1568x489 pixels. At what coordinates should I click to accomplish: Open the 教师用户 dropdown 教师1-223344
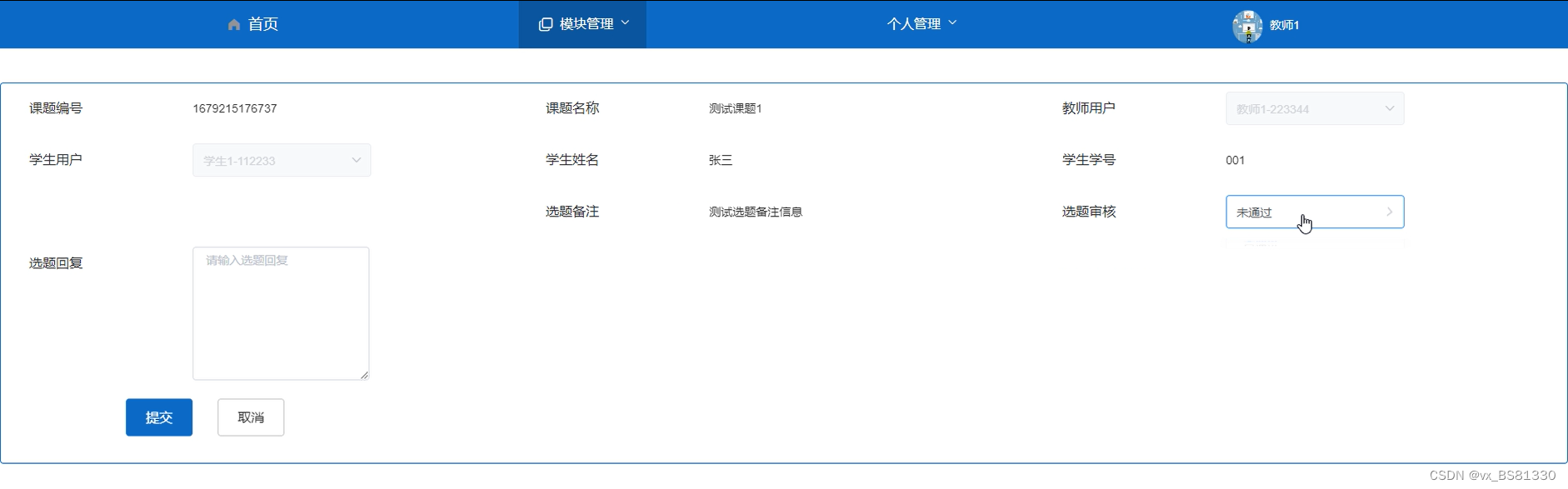pyautogui.click(x=1315, y=108)
